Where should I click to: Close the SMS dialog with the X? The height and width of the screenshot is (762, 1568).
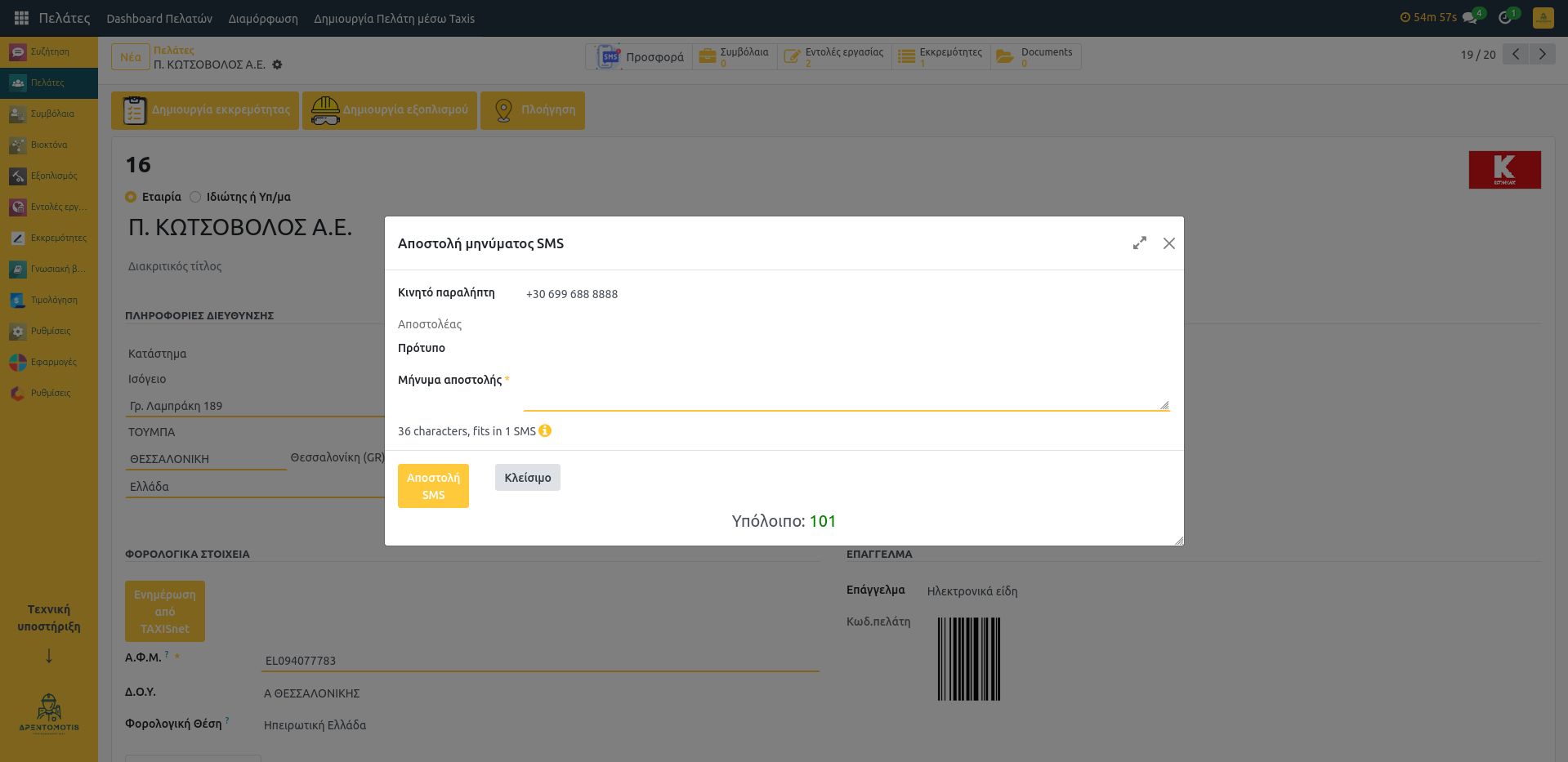pyautogui.click(x=1168, y=243)
